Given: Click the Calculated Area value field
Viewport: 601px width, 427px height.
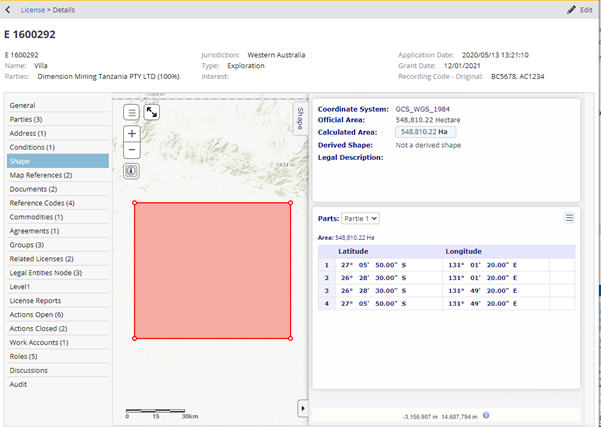Looking at the screenshot, I should click(x=425, y=132).
